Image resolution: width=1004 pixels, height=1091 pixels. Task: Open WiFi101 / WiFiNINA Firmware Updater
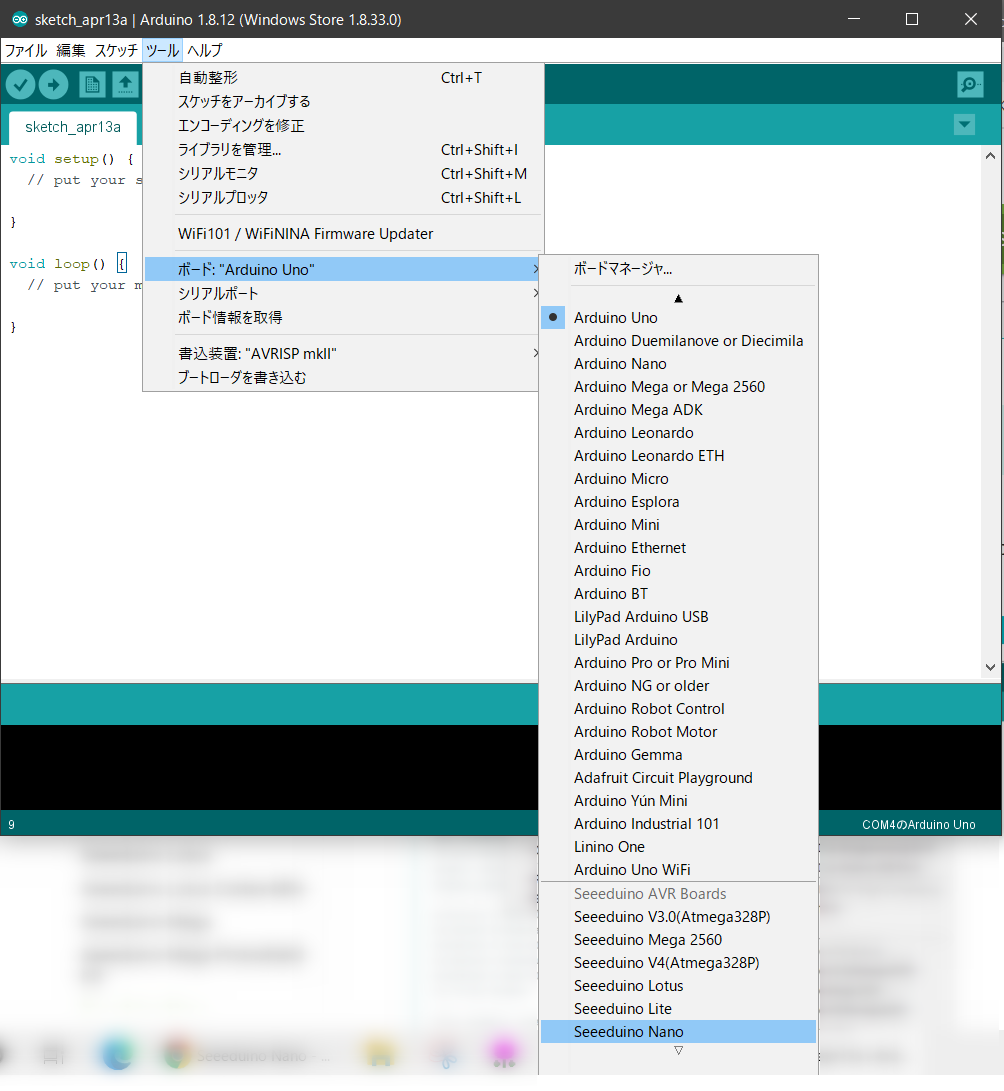pyautogui.click(x=343, y=234)
